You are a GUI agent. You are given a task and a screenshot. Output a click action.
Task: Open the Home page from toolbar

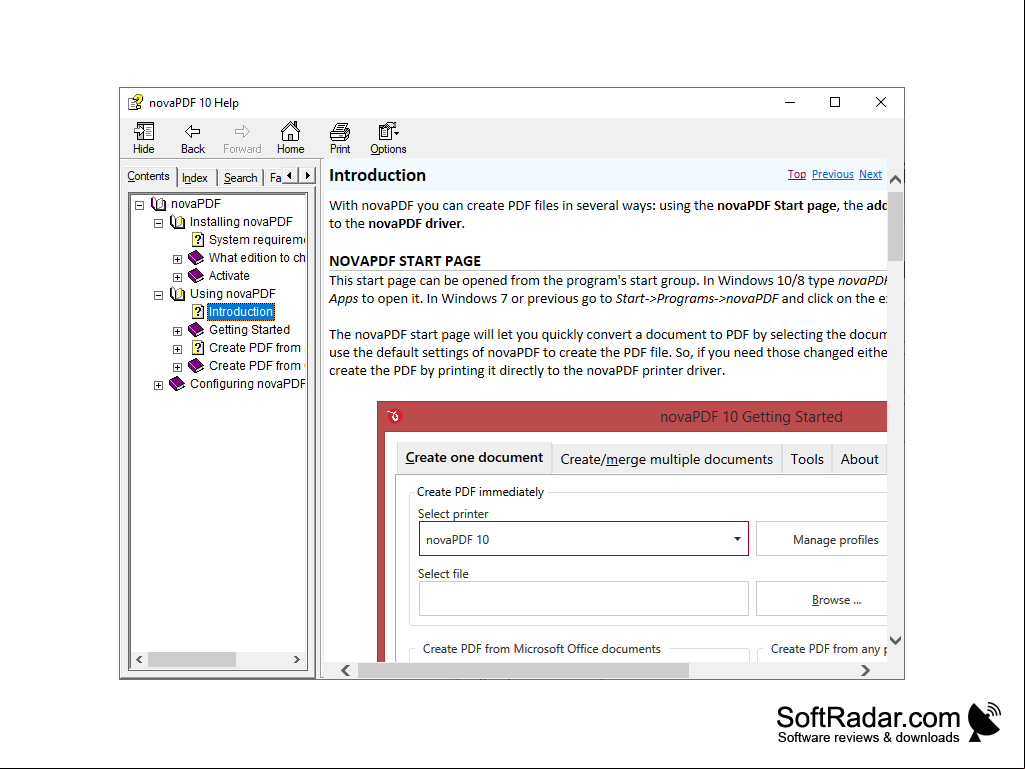coord(290,138)
